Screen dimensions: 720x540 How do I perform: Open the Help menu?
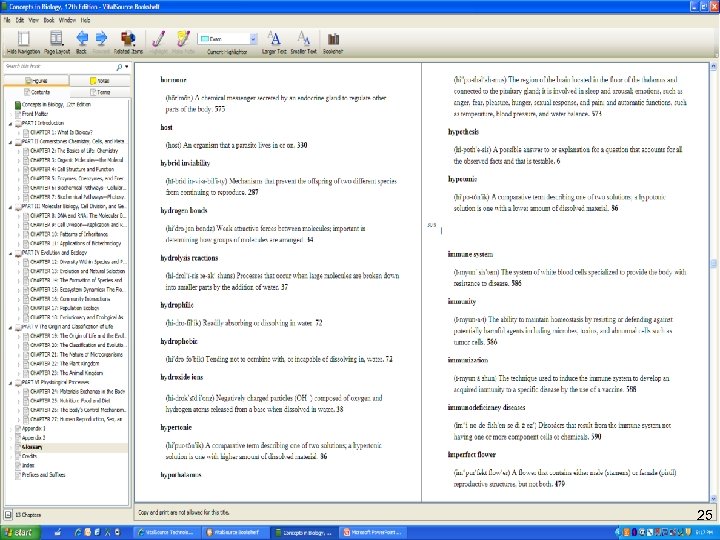click(85, 20)
